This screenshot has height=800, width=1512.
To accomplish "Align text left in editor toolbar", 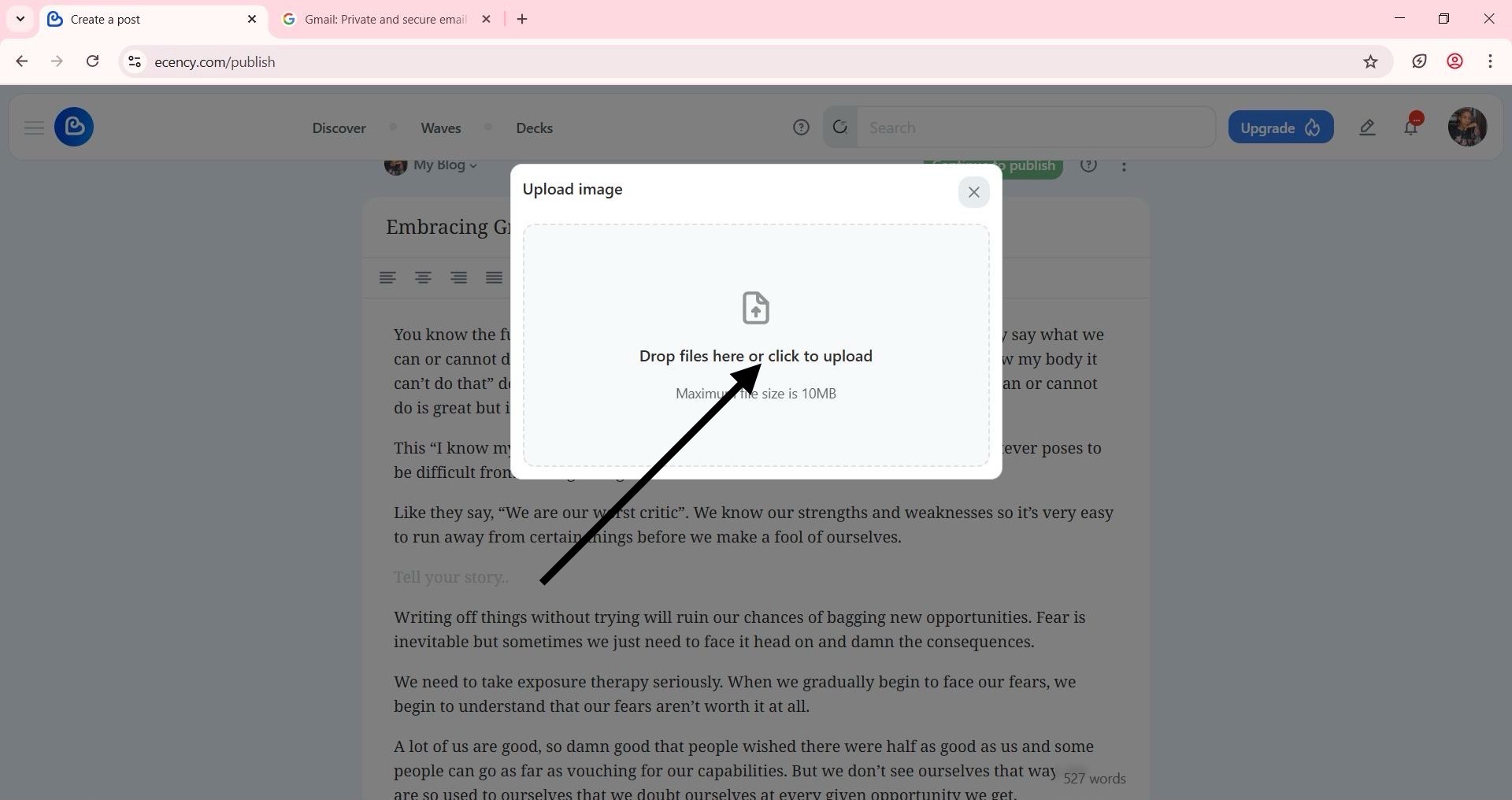I will tap(387, 277).
